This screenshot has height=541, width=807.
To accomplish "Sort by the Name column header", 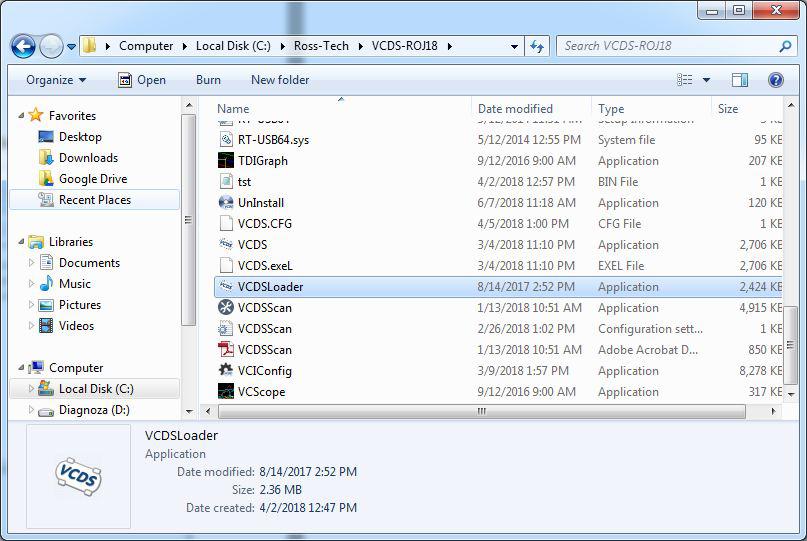I will tap(233, 109).
